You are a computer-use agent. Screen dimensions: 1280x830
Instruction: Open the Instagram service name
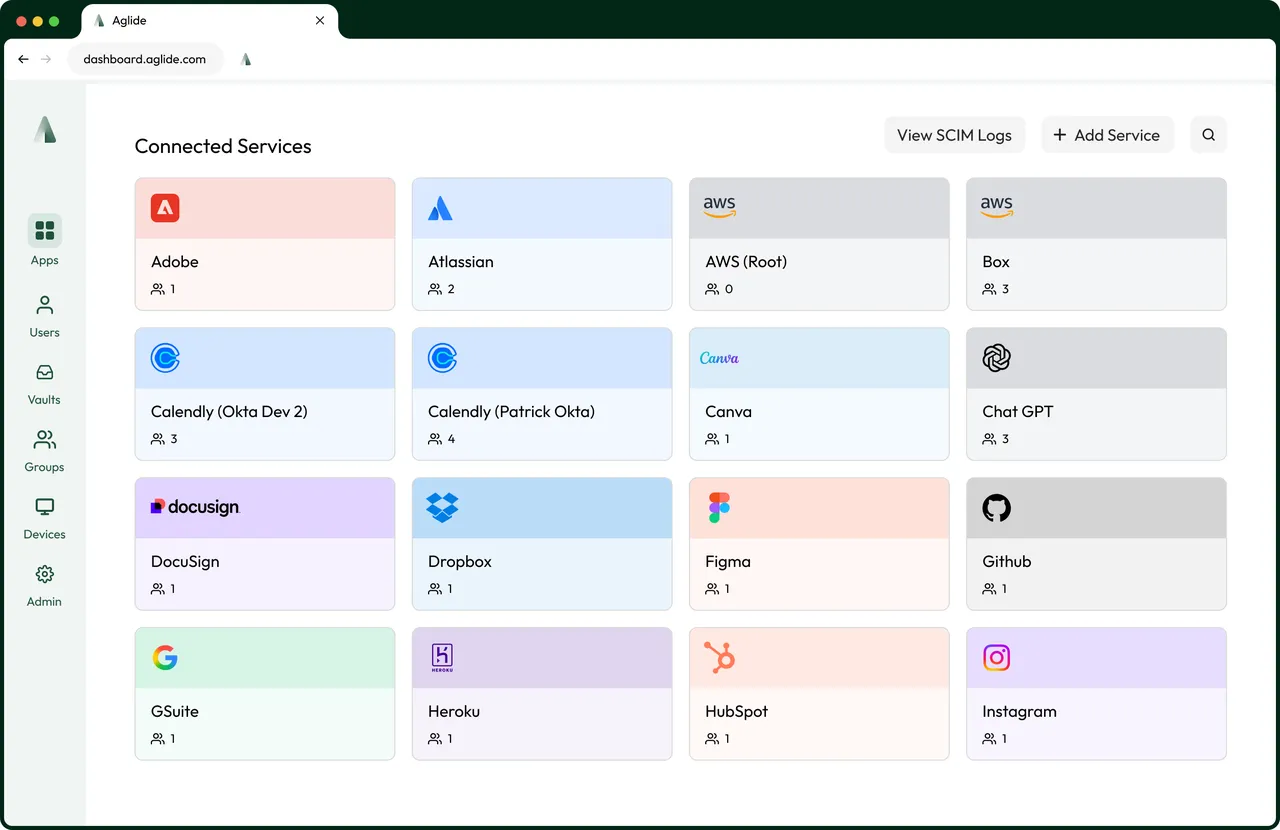1019,712
